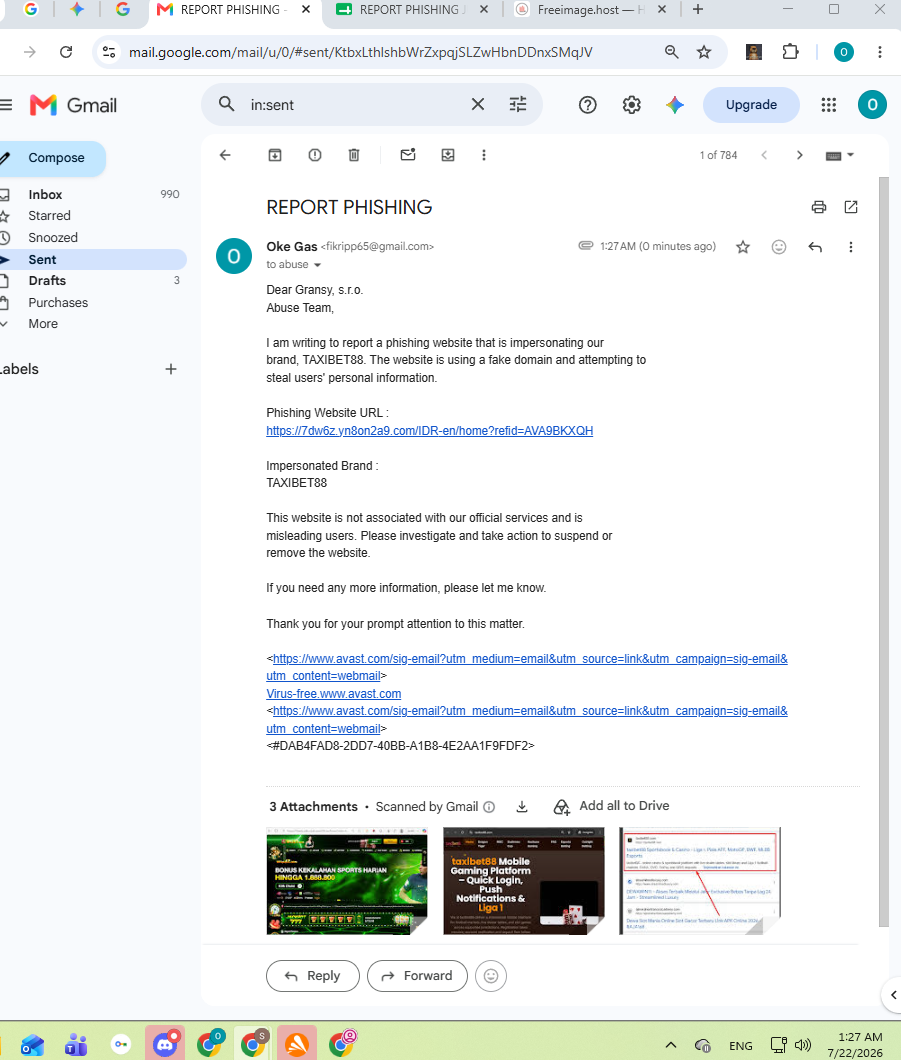Show recipient details next to 'to abuse'
This screenshot has height=1060, width=901.
pos(317,265)
